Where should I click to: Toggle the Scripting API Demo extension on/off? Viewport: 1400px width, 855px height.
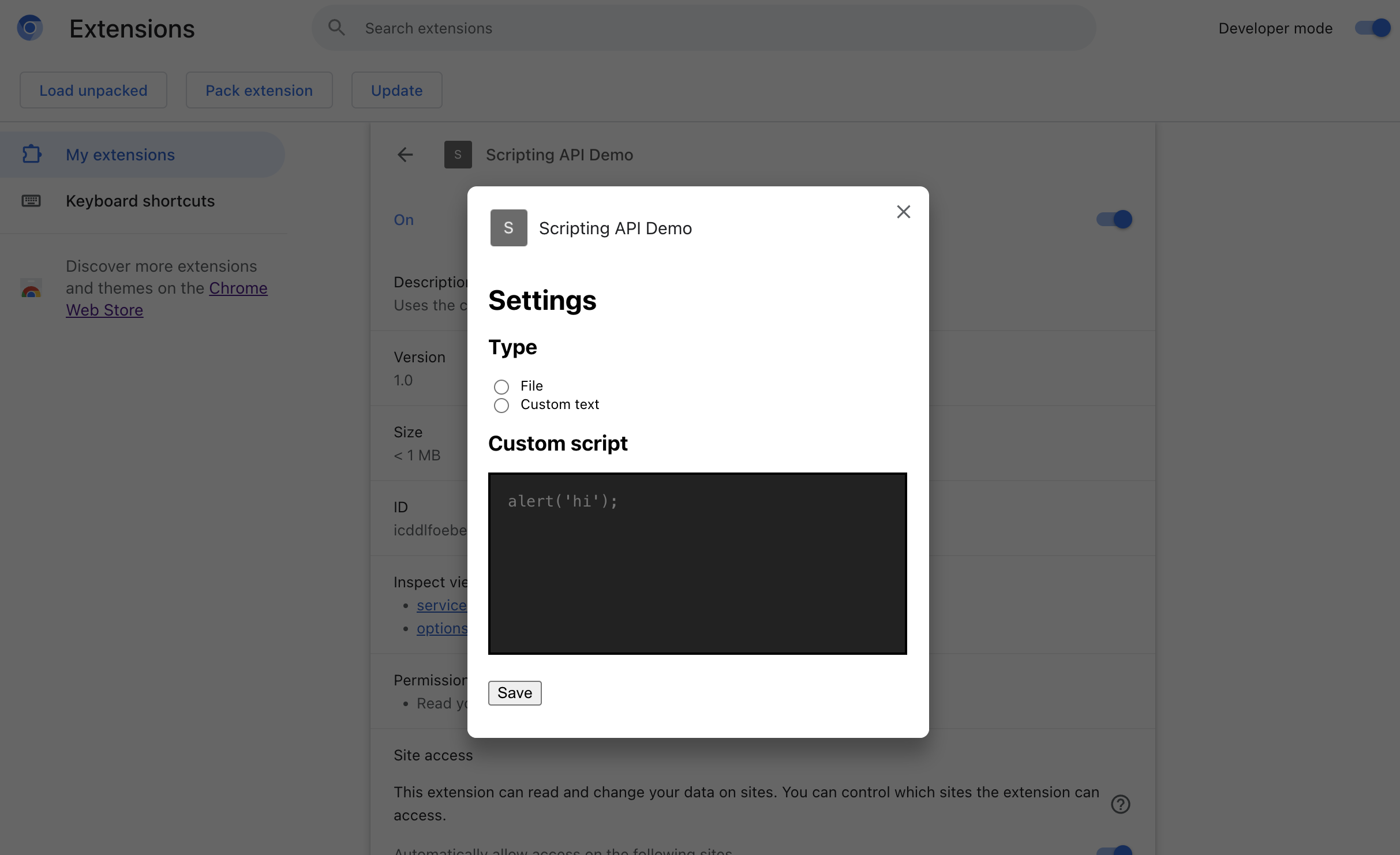[1113, 218]
